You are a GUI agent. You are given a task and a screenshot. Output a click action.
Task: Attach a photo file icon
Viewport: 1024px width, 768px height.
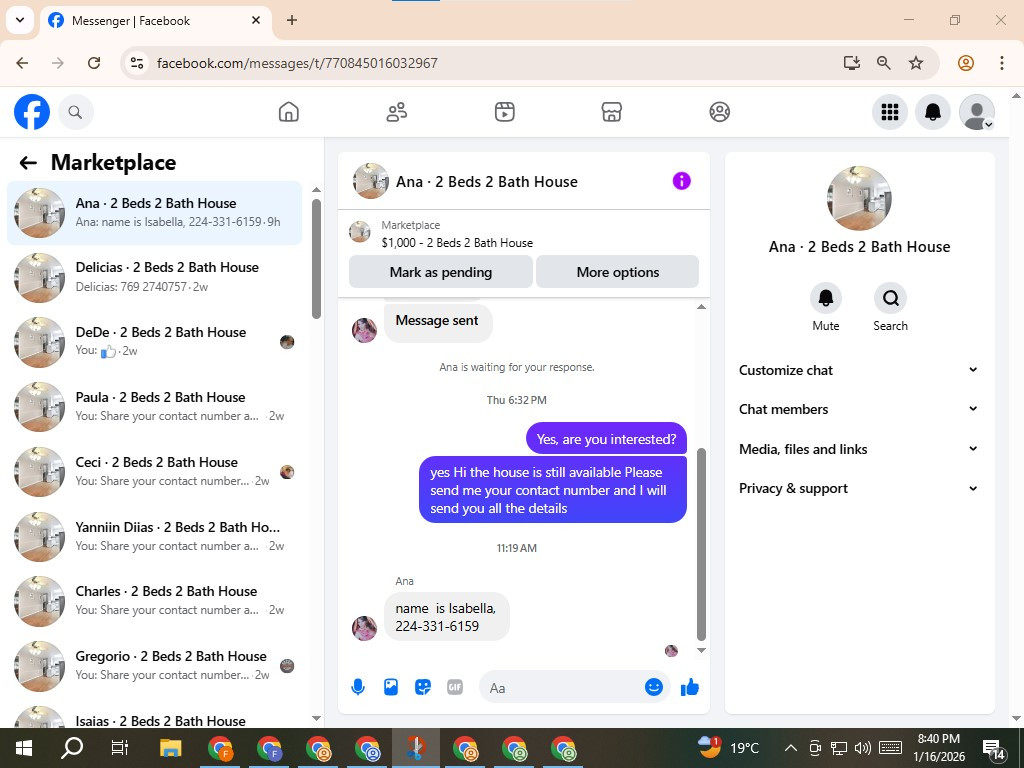click(x=391, y=687)
